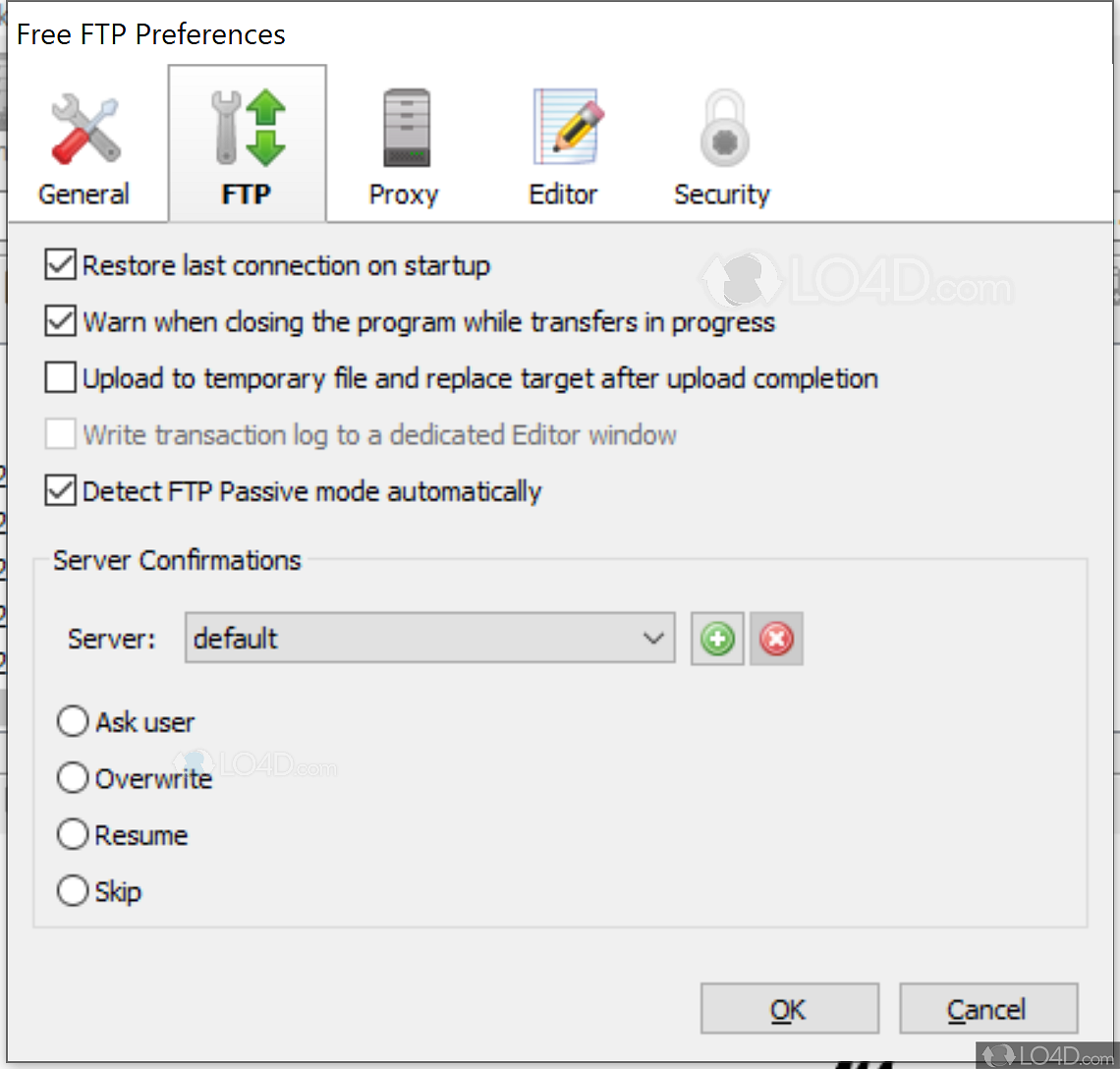Choose Resume for server confirmations
This screenshot has height=1069, width=1120.
(72, 834)
